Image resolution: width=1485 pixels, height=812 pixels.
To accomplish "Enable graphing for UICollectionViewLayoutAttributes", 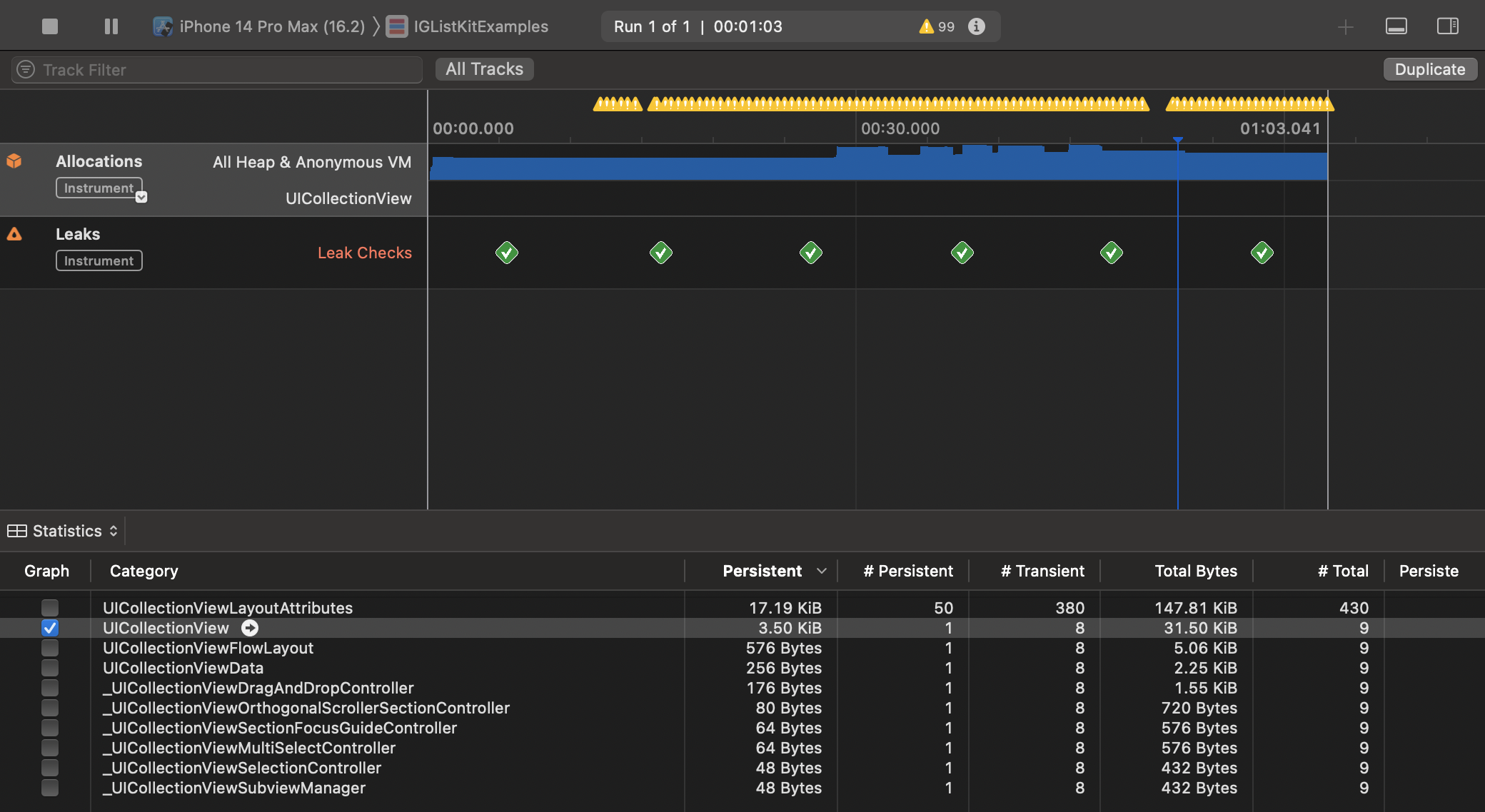I will (x=49, y=608).
